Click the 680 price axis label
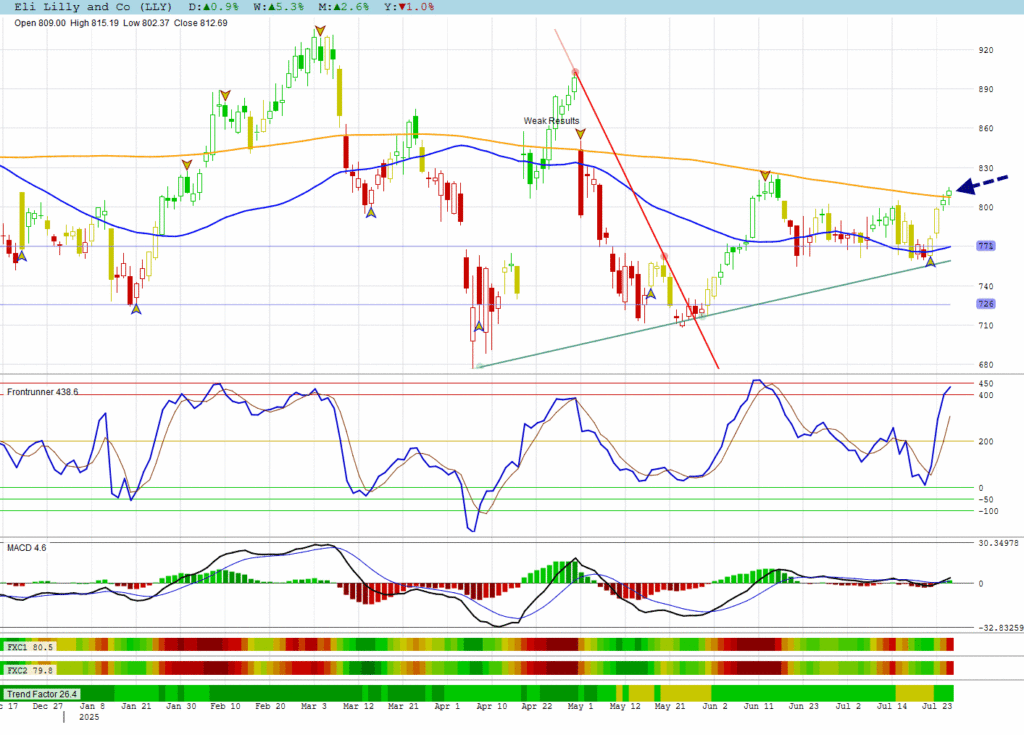The height and width of the screenshot is (735, 1024). click(985, 365)
